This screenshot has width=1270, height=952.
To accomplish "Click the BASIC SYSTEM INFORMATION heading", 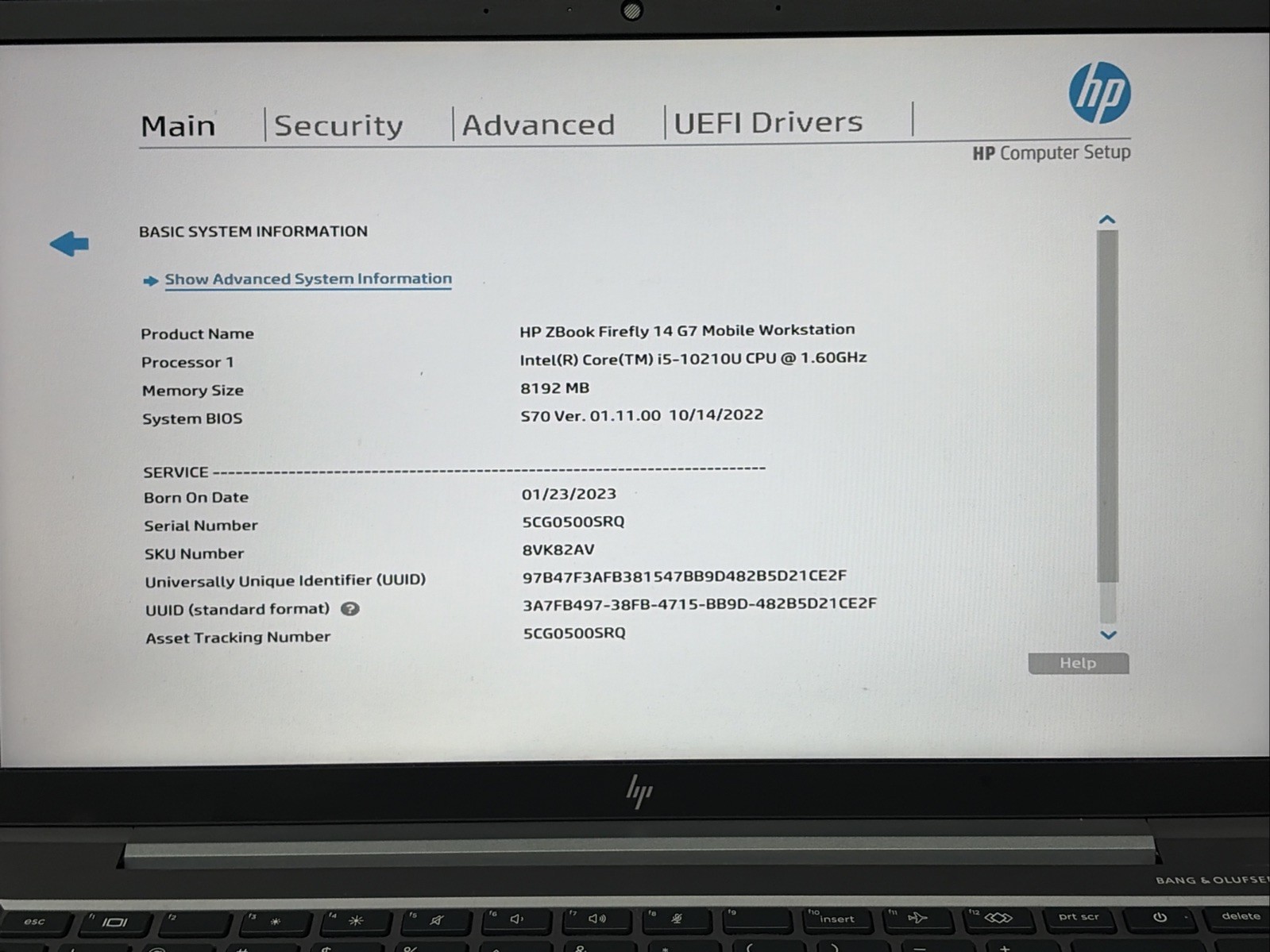I will click(x=253, y=231).
